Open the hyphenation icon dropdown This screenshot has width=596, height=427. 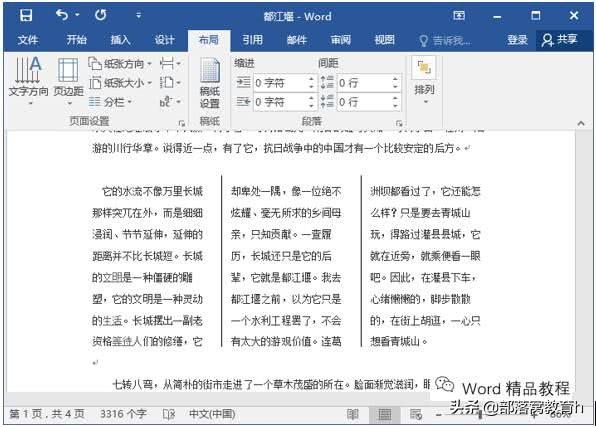pyautogui.click(x=170, y=102)
